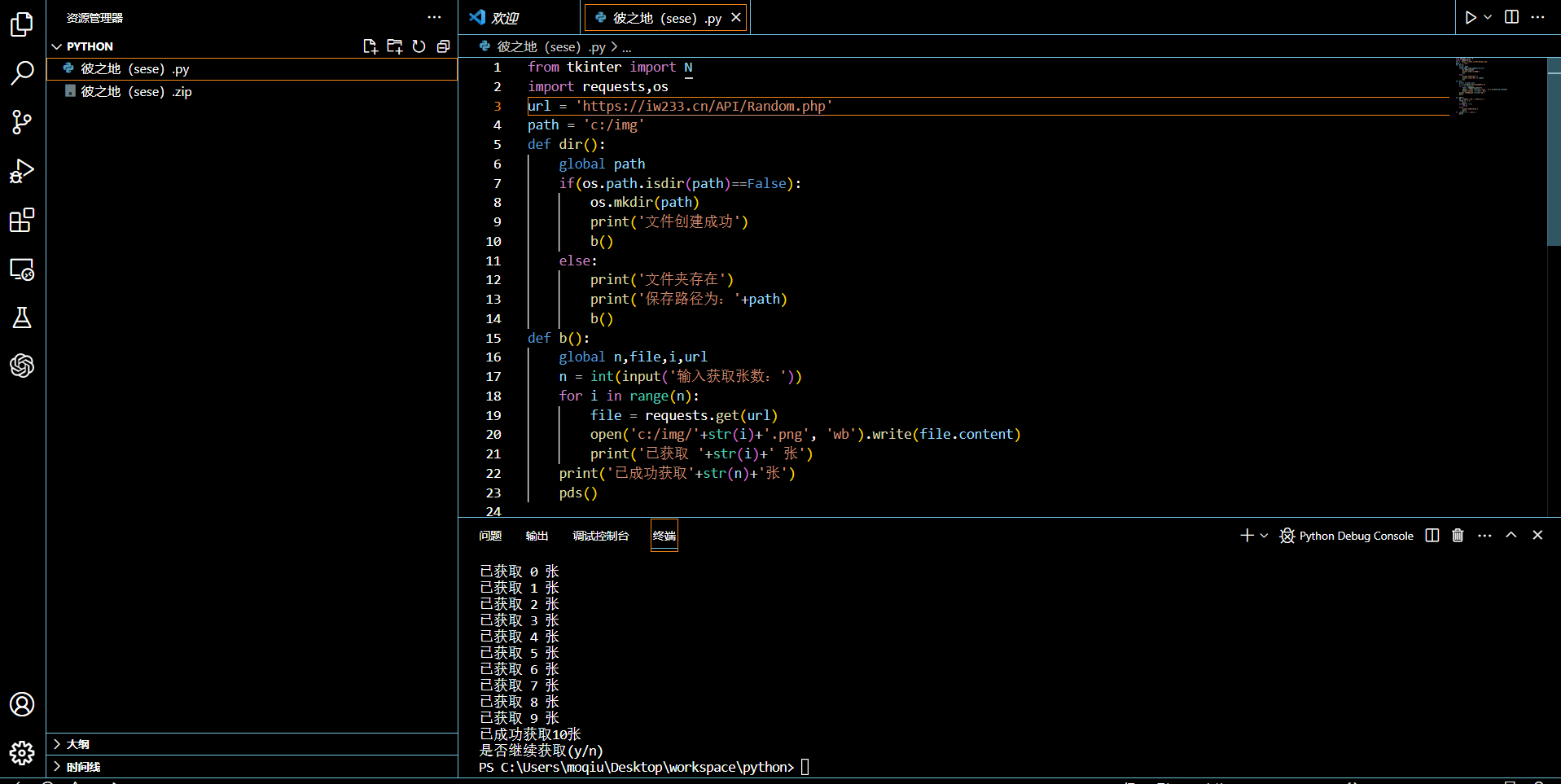1561x784 pixels.
Task: Close the terminal panel
Action: [1537, 536]
